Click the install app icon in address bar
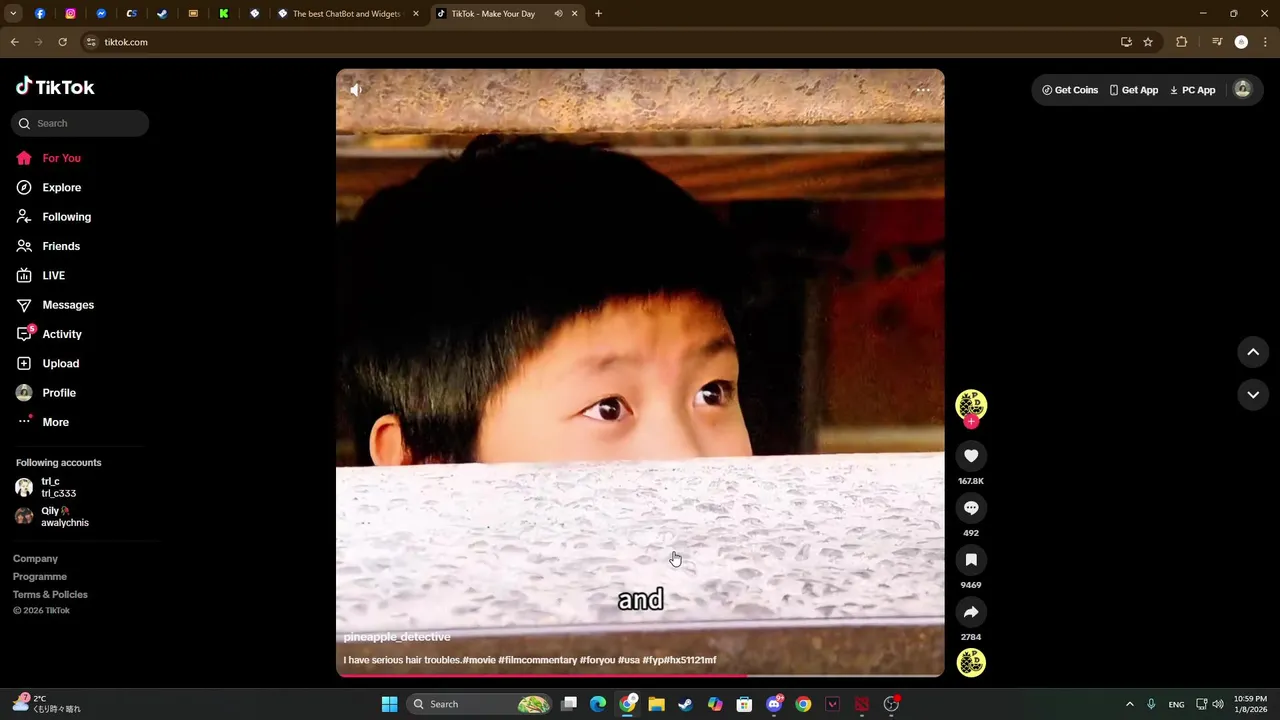 click(x=1126, y=42)
